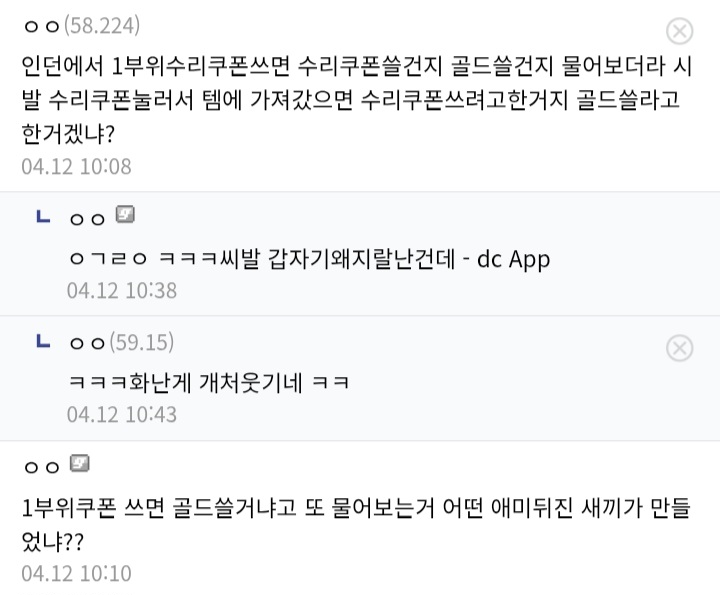Click the gallog icon beside the 10:10 comment nickname
Viewport: 720px width, 595px height.
[80, 464]
